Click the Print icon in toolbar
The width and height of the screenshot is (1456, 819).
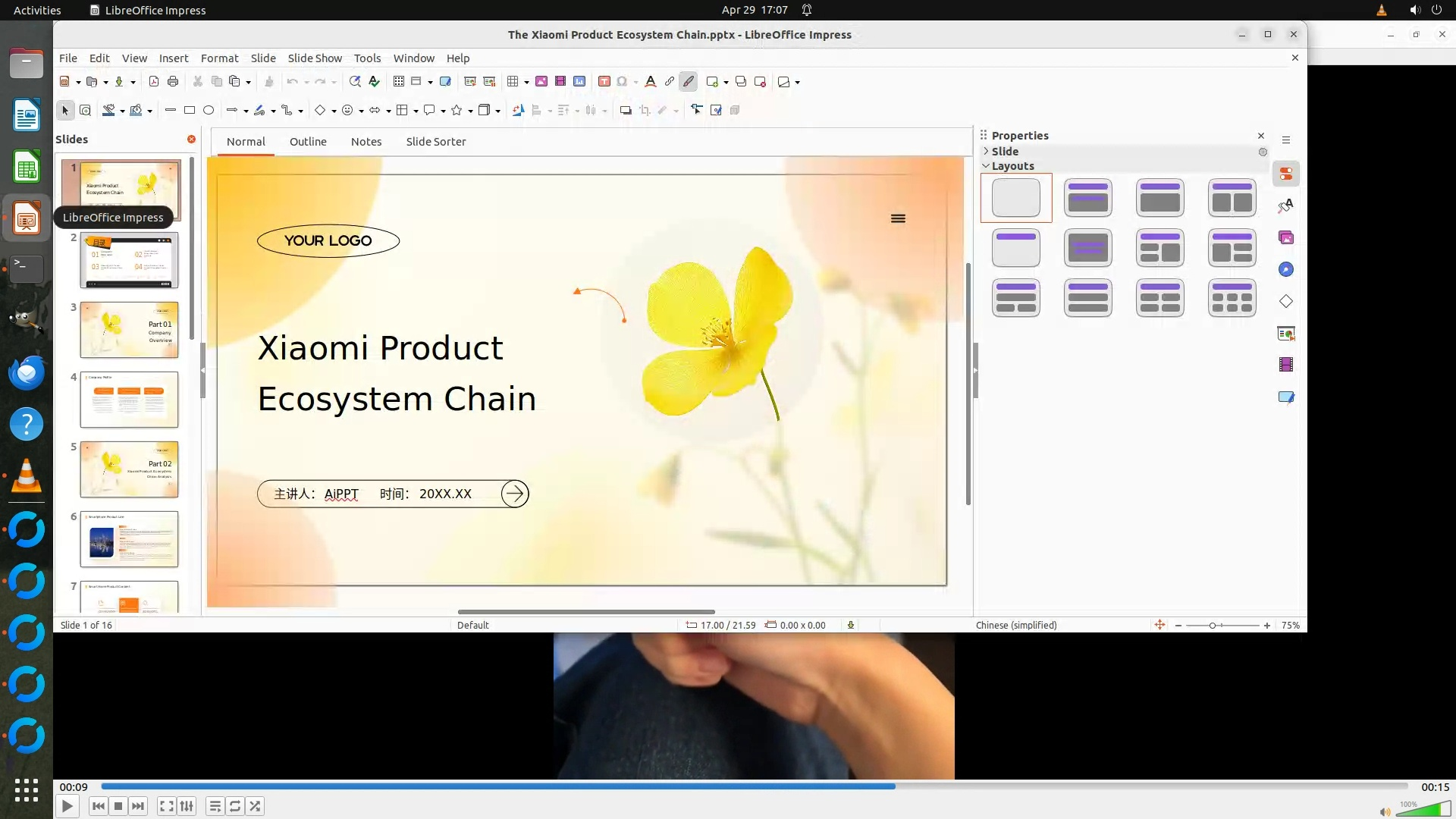point(173,82)
